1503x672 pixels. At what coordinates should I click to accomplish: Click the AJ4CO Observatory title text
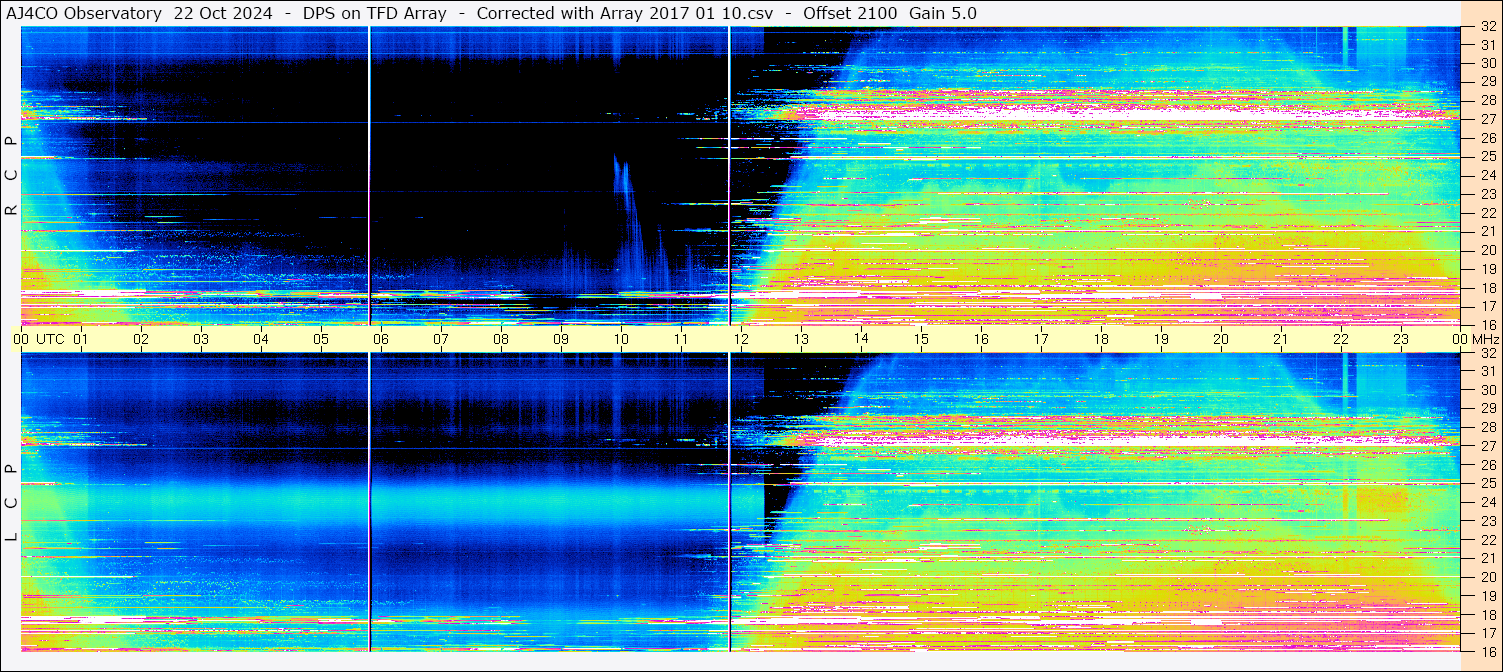pos(84,13)
